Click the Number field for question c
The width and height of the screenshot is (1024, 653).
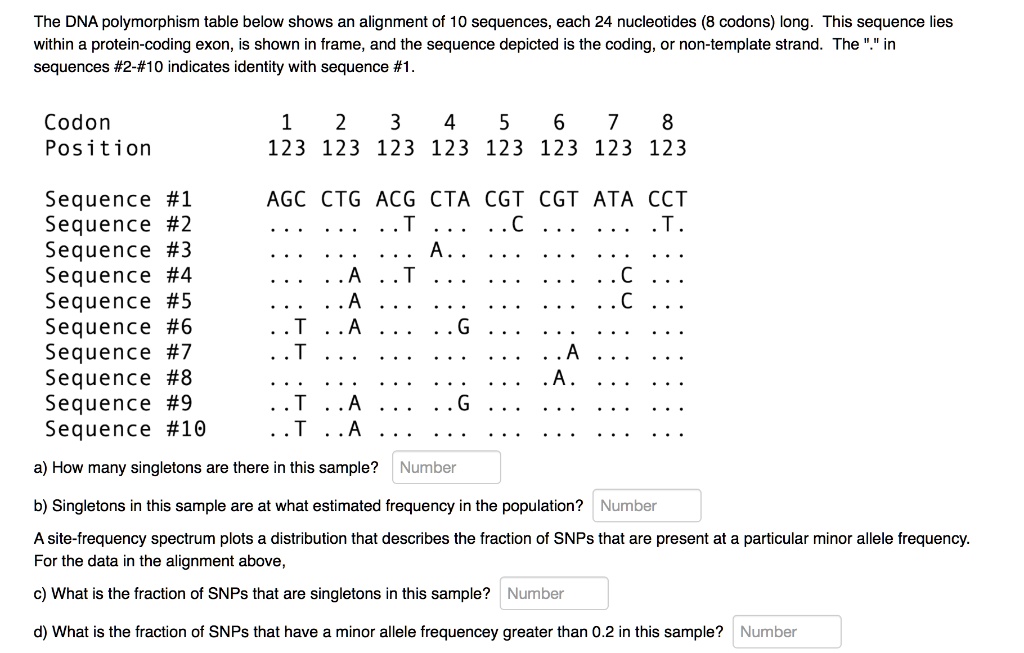(x=553, y=593)
